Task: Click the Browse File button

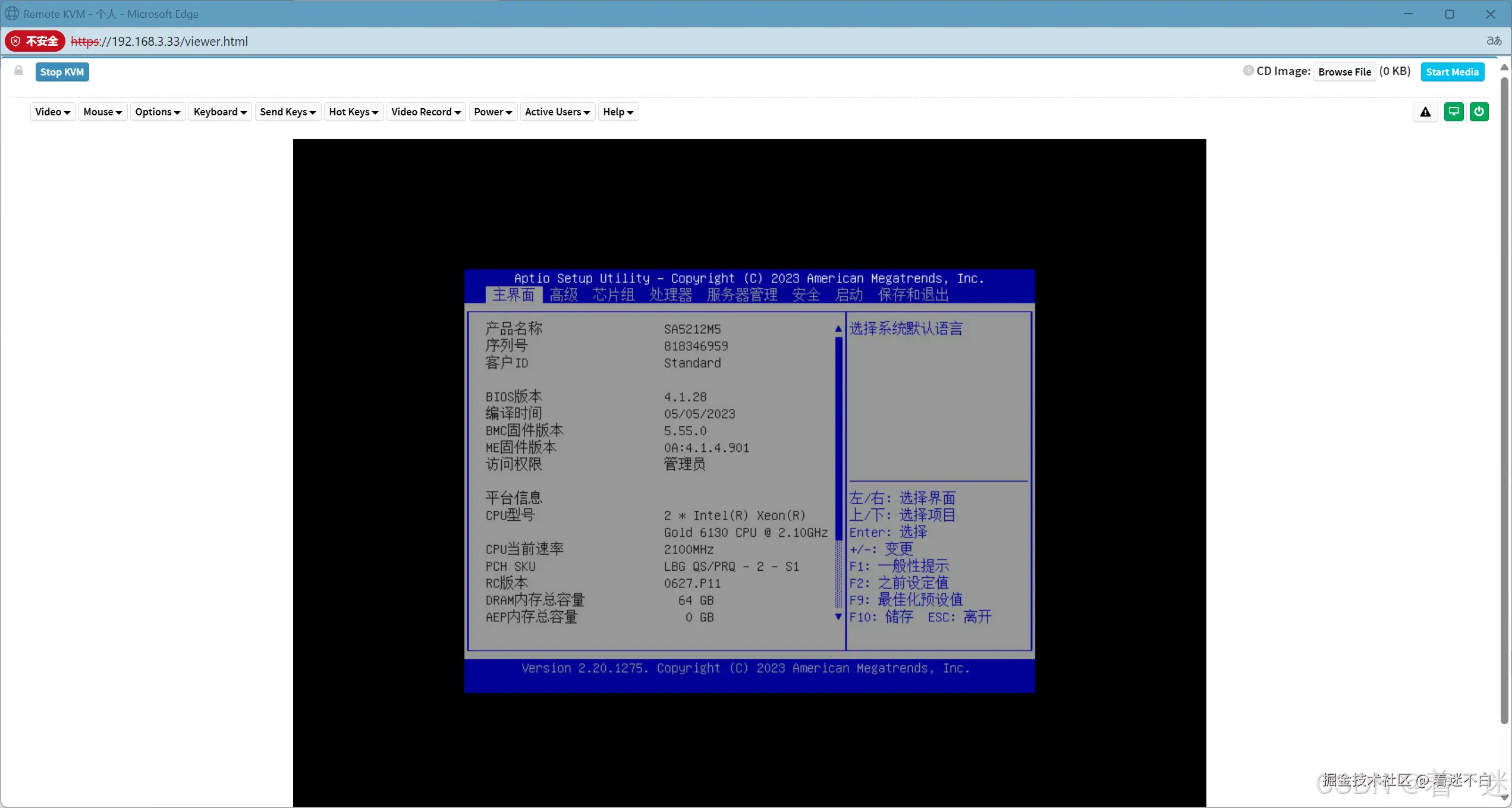Action: [1344, 72]
